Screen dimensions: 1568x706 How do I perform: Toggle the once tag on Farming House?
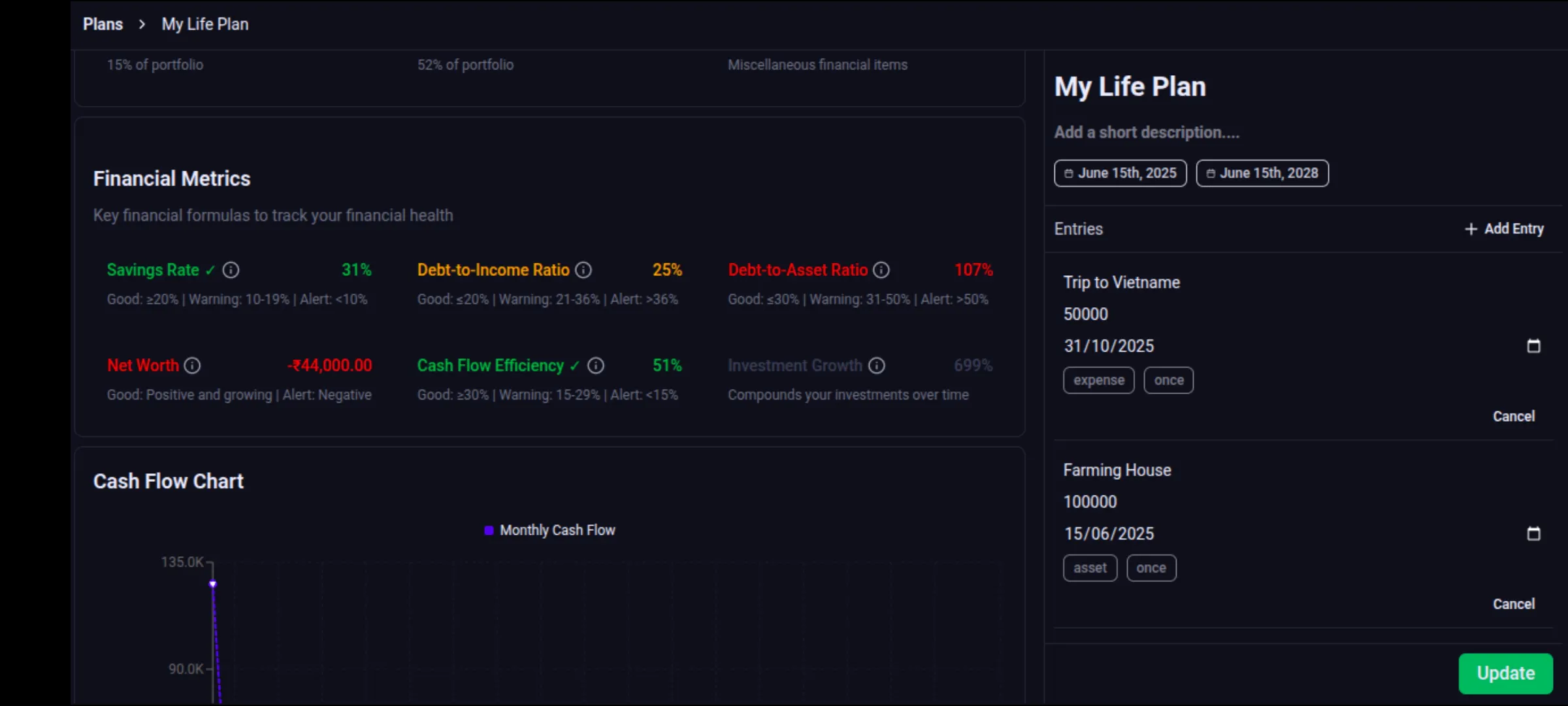coord(1151,568)
